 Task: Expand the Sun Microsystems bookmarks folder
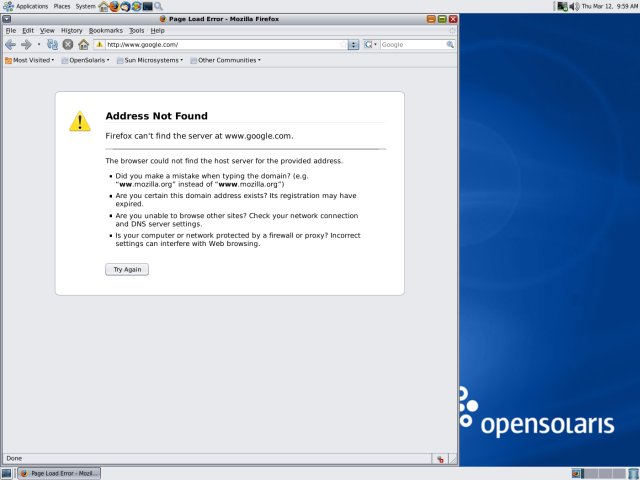(x=150, y=60)
